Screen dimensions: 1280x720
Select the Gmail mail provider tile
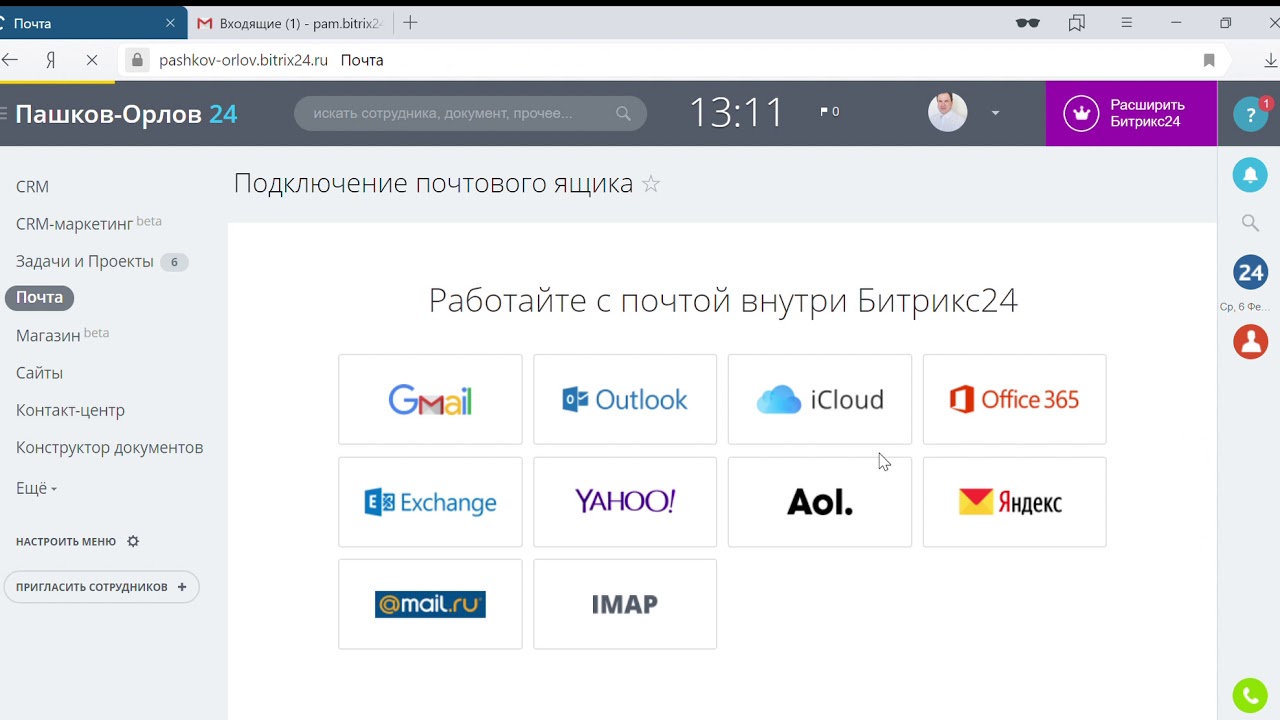(430, 399)
